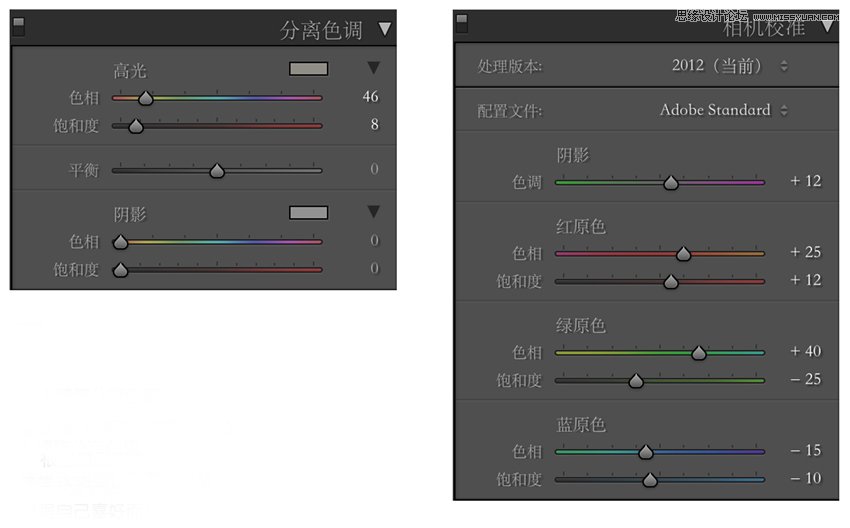
Task: Click the 绿原色 饱和度 slider handle
Action: click(636, 381)
